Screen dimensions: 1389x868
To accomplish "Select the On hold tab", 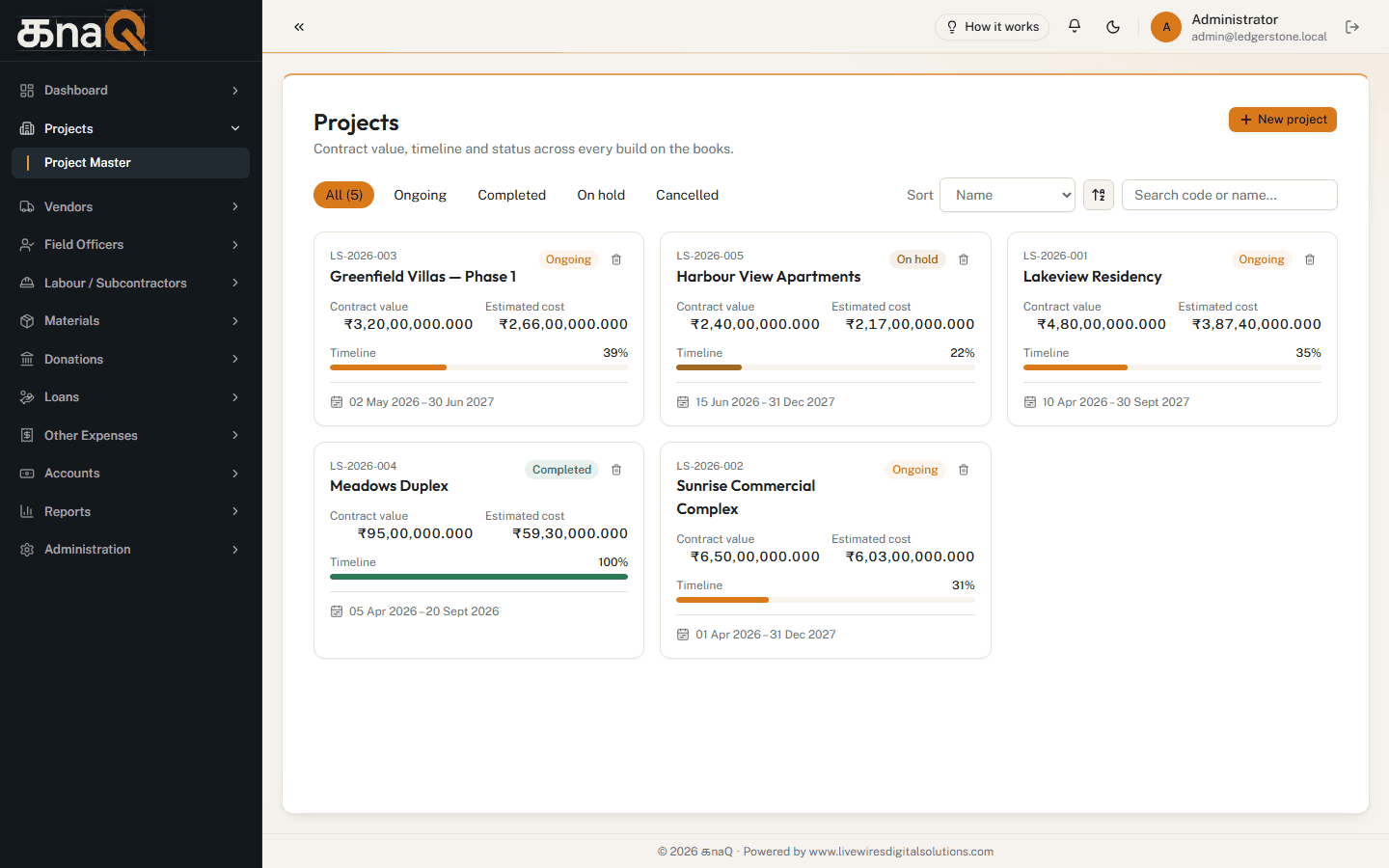I will point(601,195).
